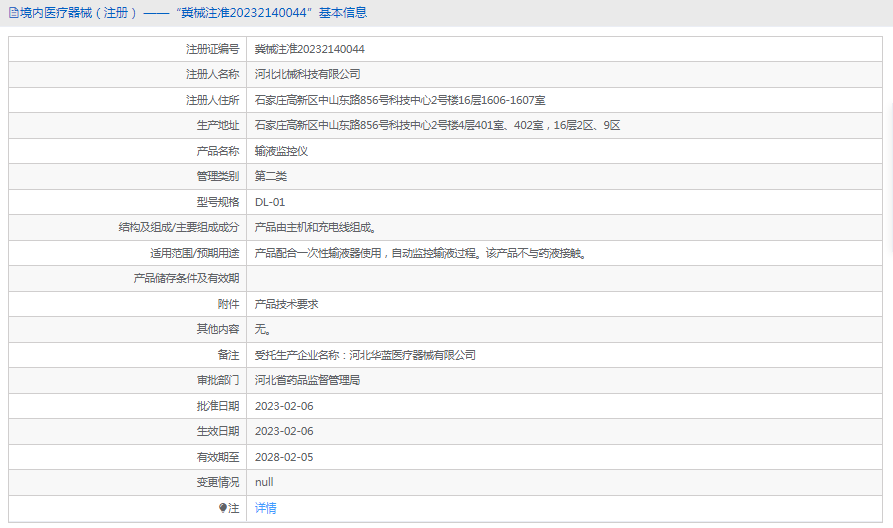Click the 产品储存条件及有效期 label
Viewport: 893px width, 528px height.
(186, 278)
